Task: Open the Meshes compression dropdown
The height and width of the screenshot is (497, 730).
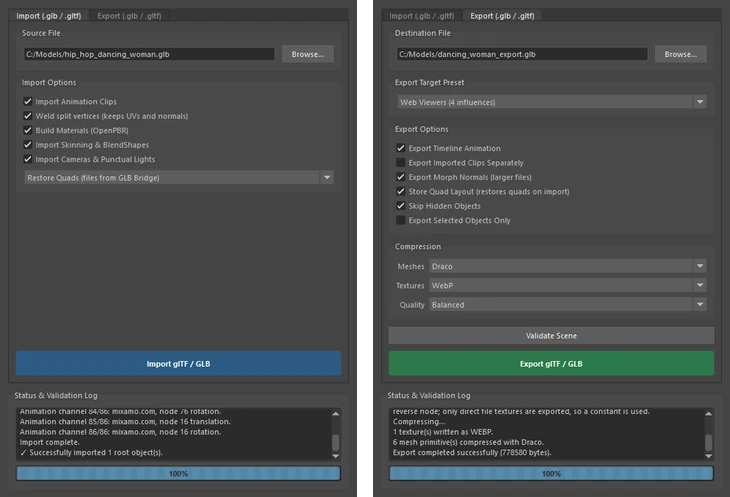Action: point(568,266)
